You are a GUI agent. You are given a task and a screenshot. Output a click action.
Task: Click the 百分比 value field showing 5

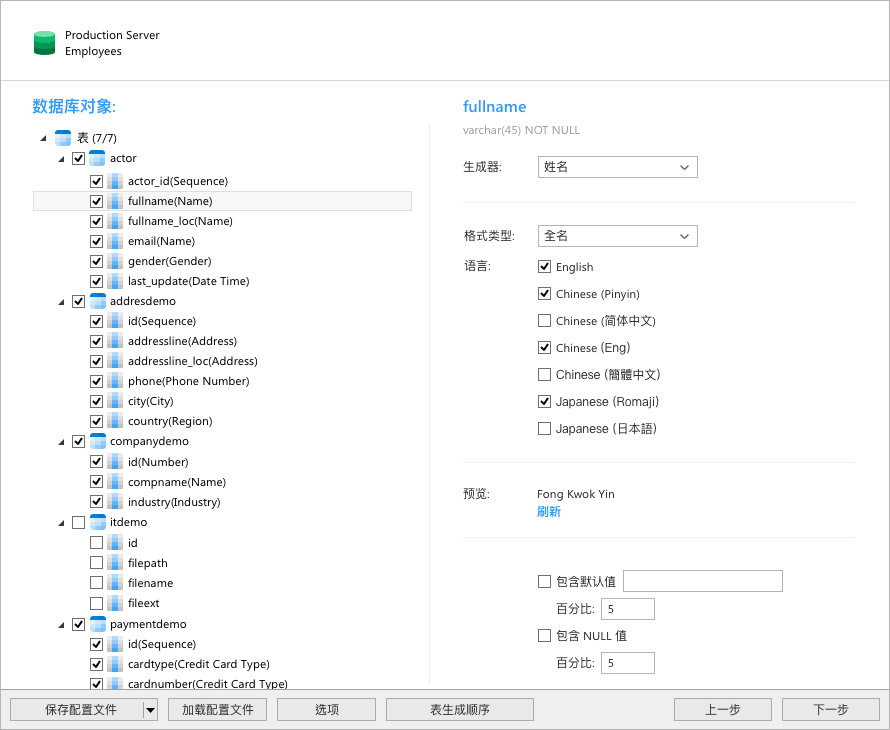pyautogui.click(x=628, y=608)
